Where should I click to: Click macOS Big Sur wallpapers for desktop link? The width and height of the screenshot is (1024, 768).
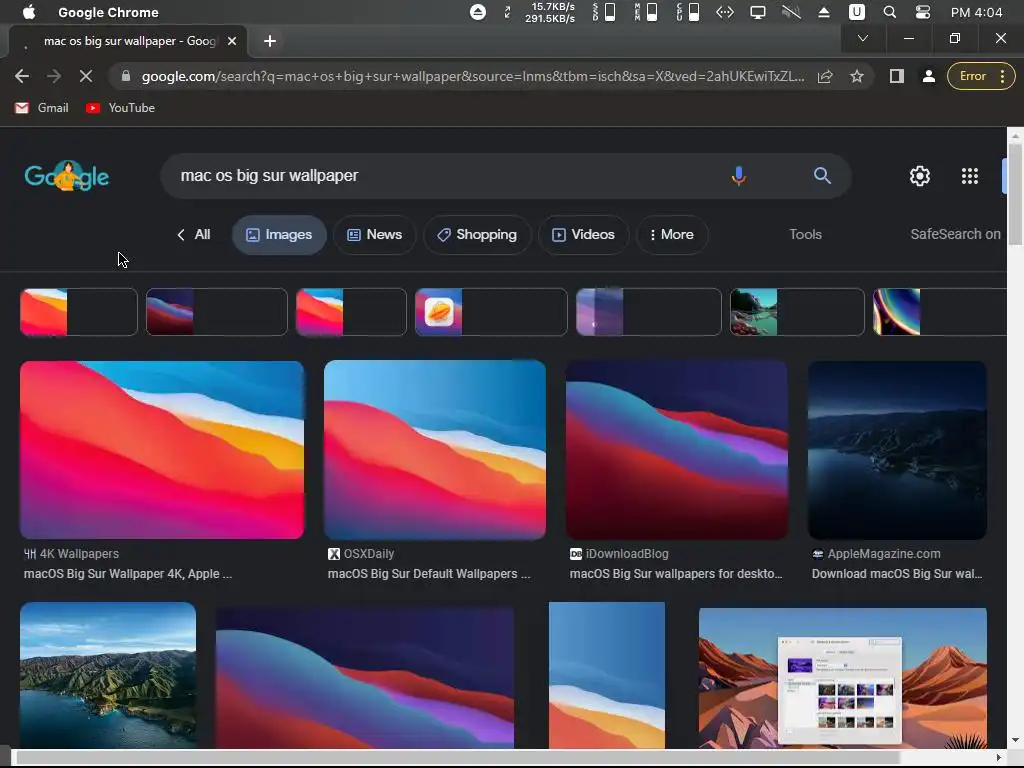(676, 574)
